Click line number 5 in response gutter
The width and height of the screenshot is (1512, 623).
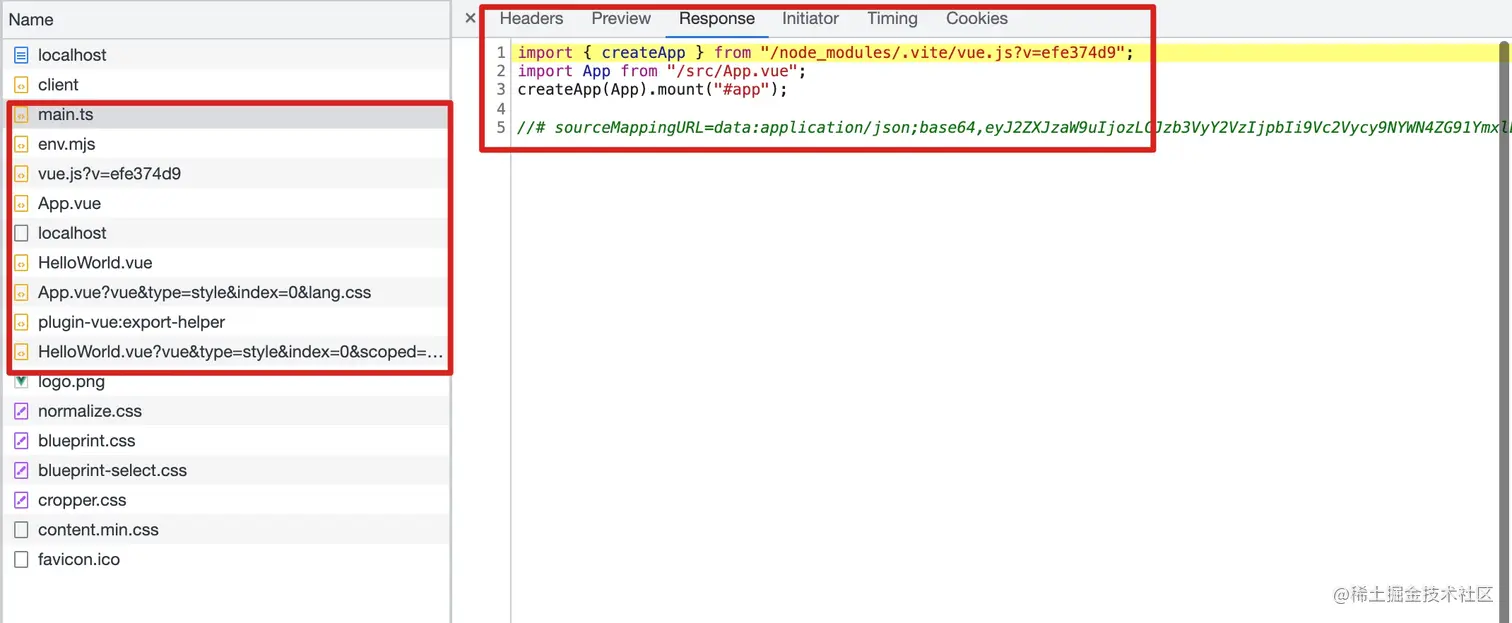[x=501, y=127]
